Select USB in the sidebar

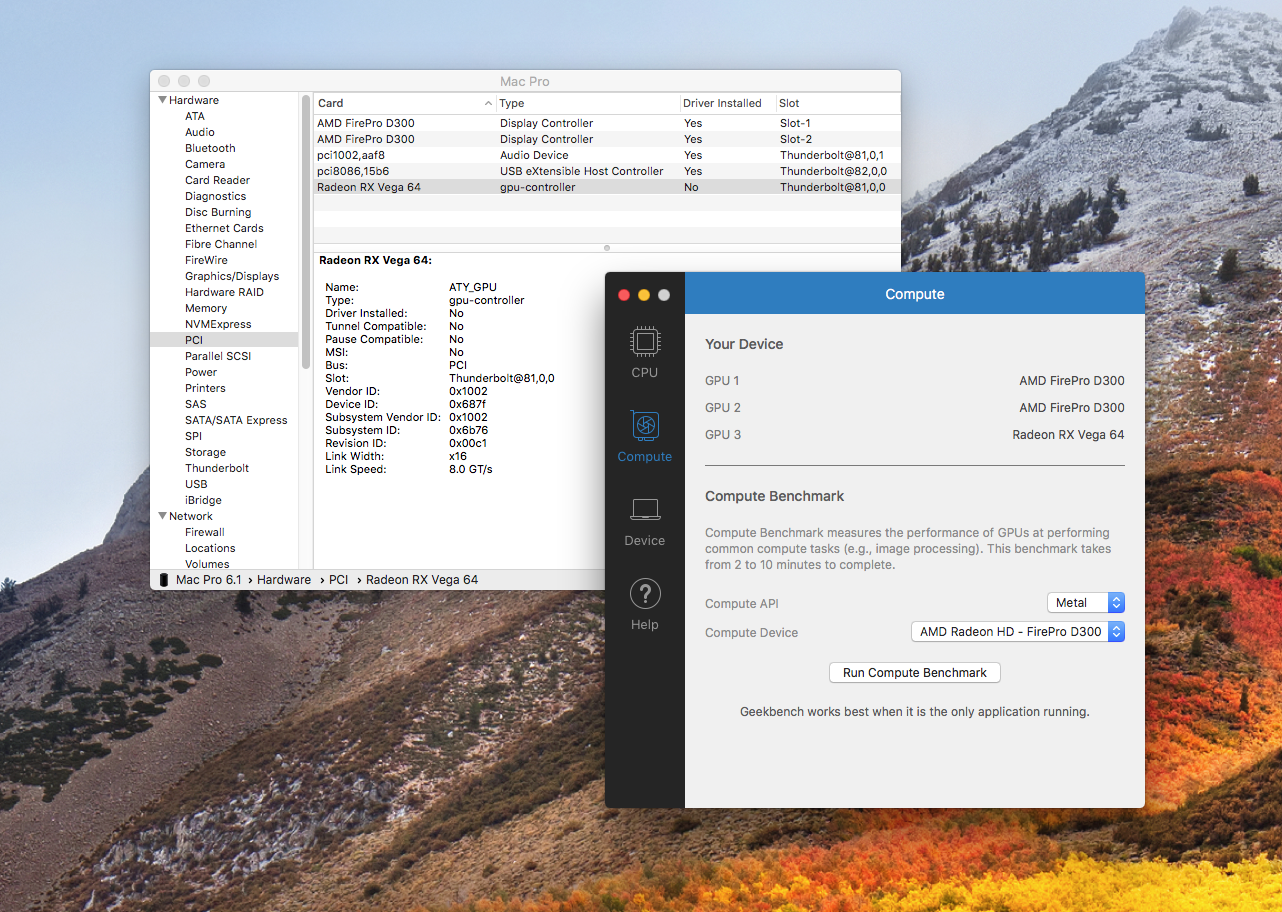pyautogui.click(x=196, y=484)
